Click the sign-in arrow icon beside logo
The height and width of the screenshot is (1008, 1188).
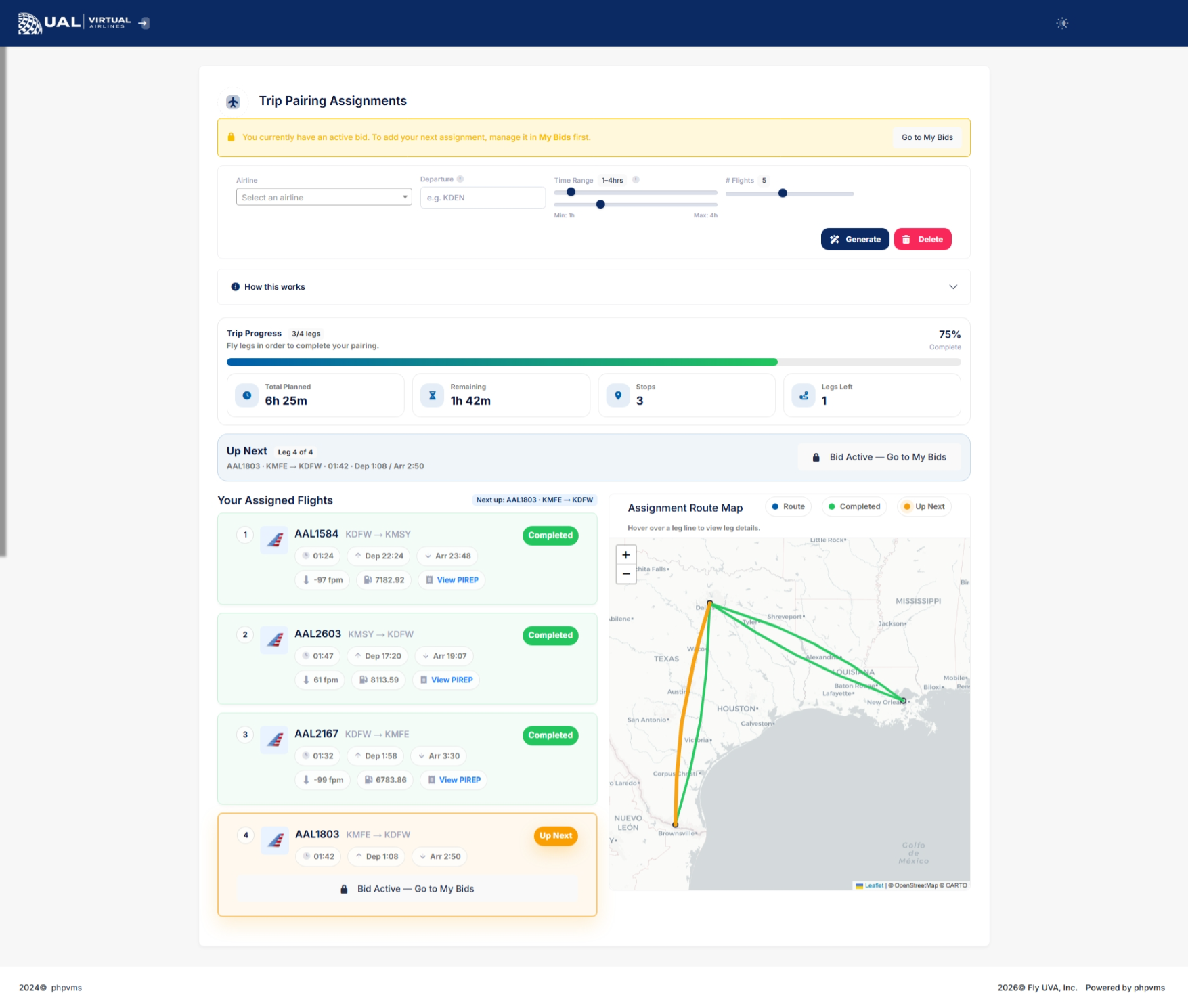(x=144, y=23)
